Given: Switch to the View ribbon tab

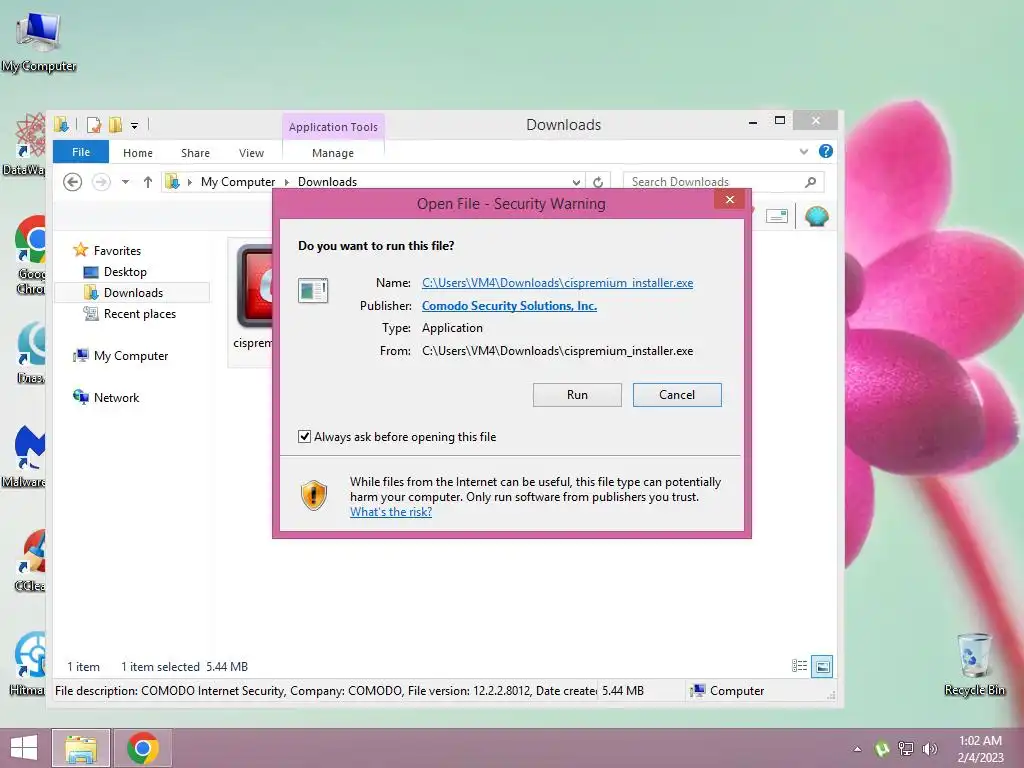Looking at the screenshot, I should click(251, 153).
